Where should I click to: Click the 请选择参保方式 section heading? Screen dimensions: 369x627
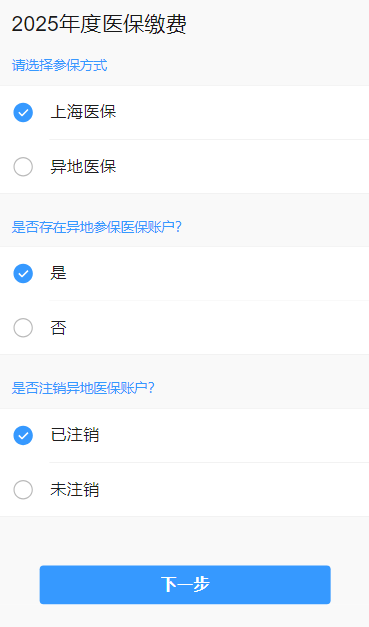60,65
